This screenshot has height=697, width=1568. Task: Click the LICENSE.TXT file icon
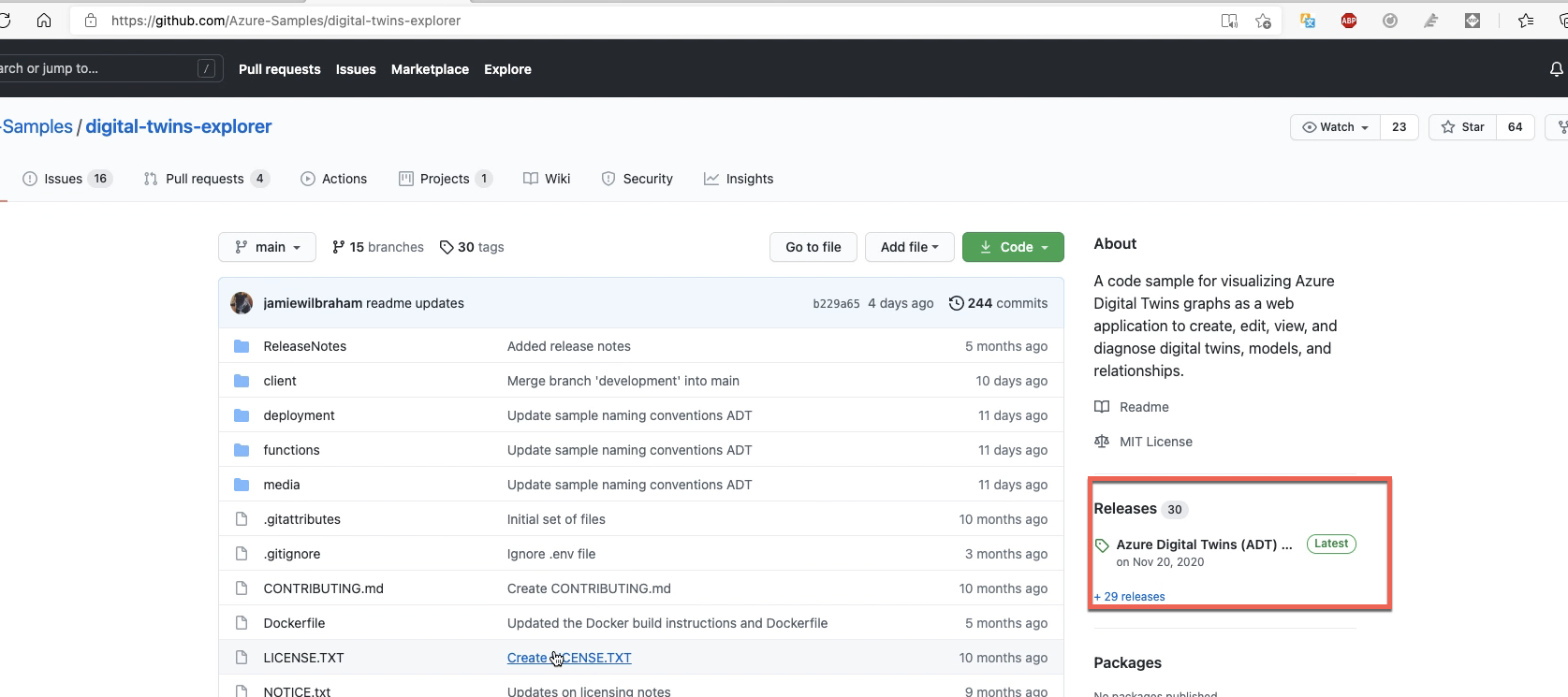click(242, 658)
